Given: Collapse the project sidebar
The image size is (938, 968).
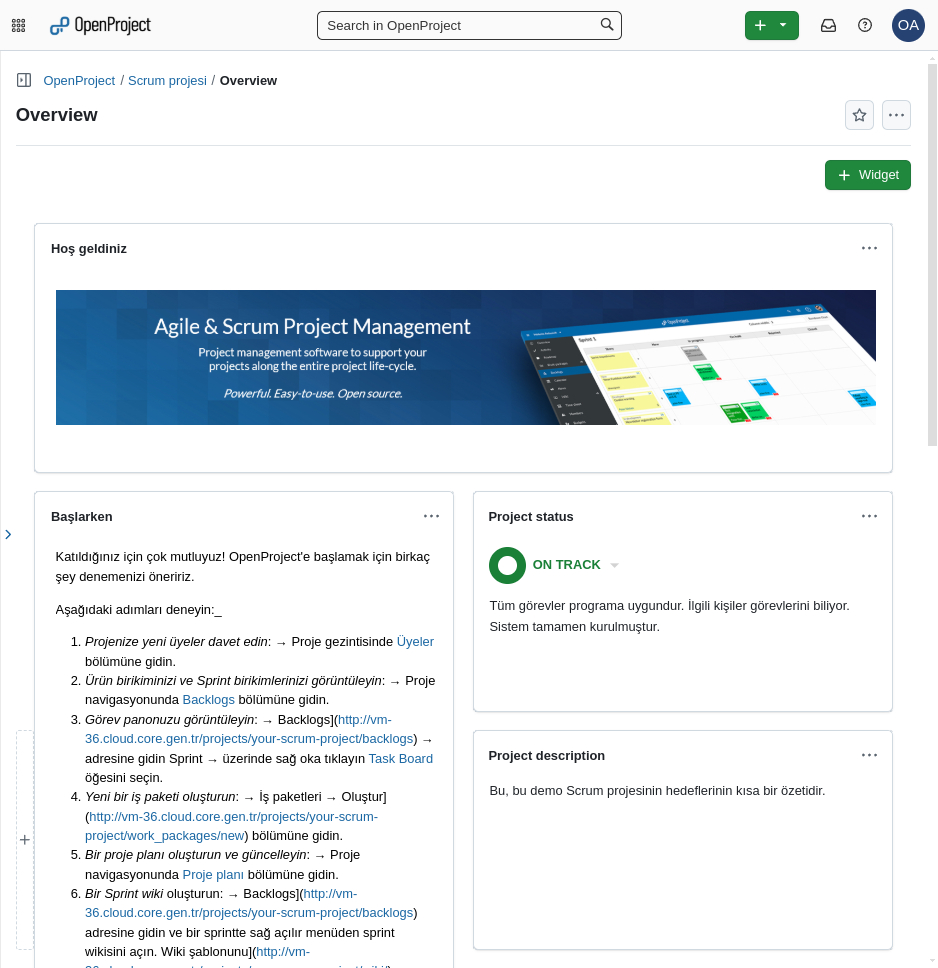Looking at the screenshot, I should click(24, 80).
